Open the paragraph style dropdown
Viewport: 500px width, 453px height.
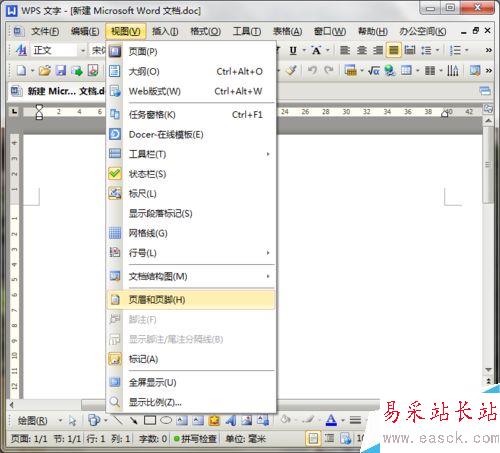point(83,51)
